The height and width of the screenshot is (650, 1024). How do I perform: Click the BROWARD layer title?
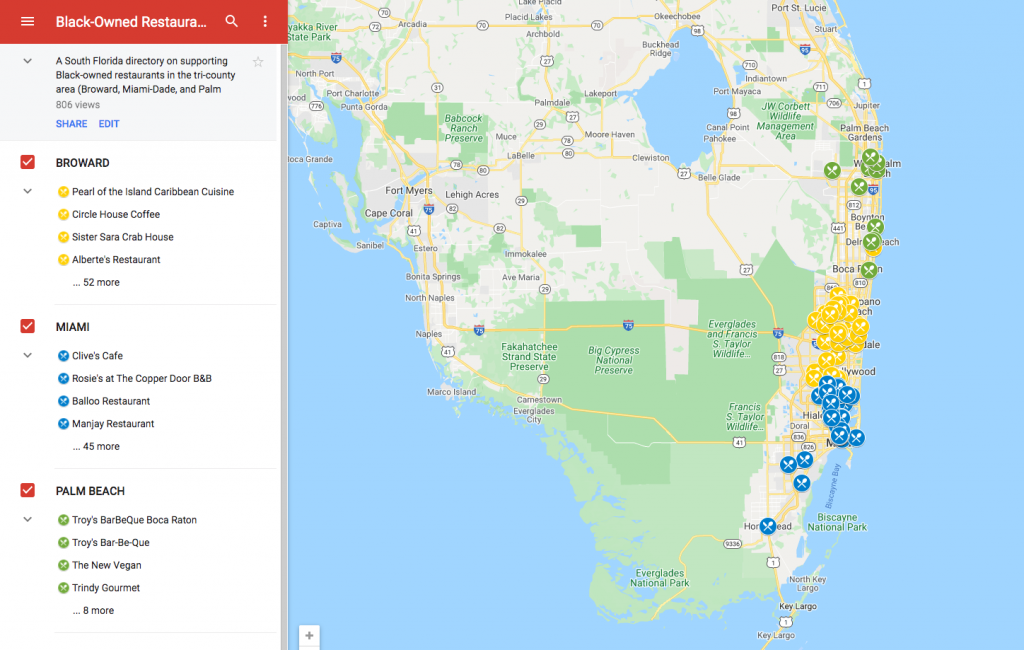(x=82, y=163)
